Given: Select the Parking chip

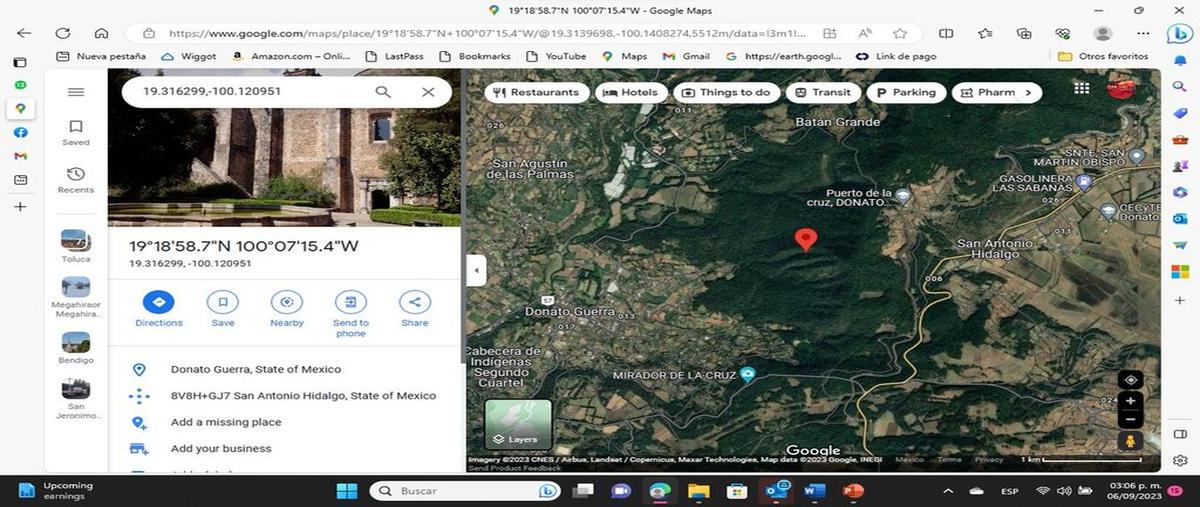Looking at the screenshot, I should coord(906,92).
